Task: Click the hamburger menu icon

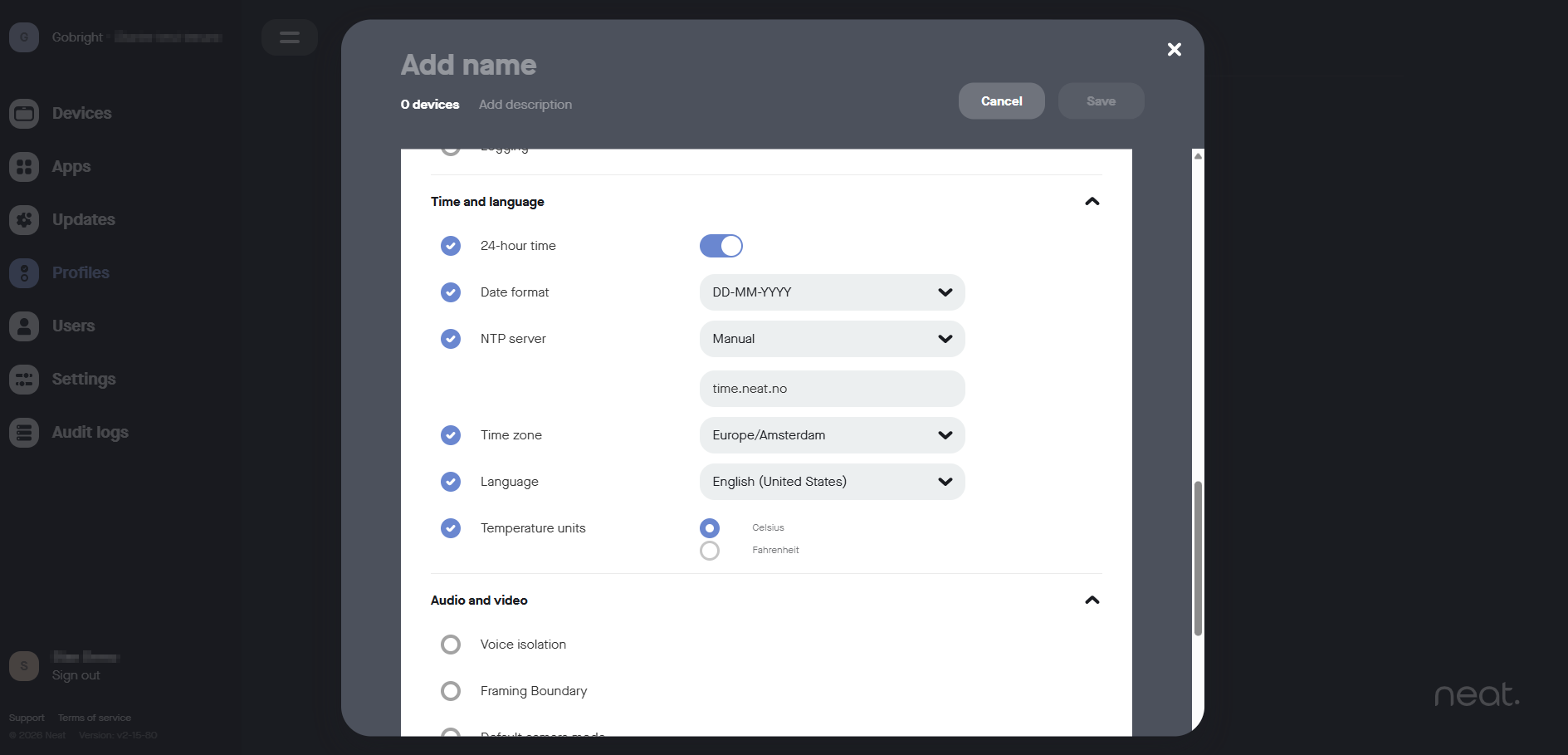Action: (289, 37)
